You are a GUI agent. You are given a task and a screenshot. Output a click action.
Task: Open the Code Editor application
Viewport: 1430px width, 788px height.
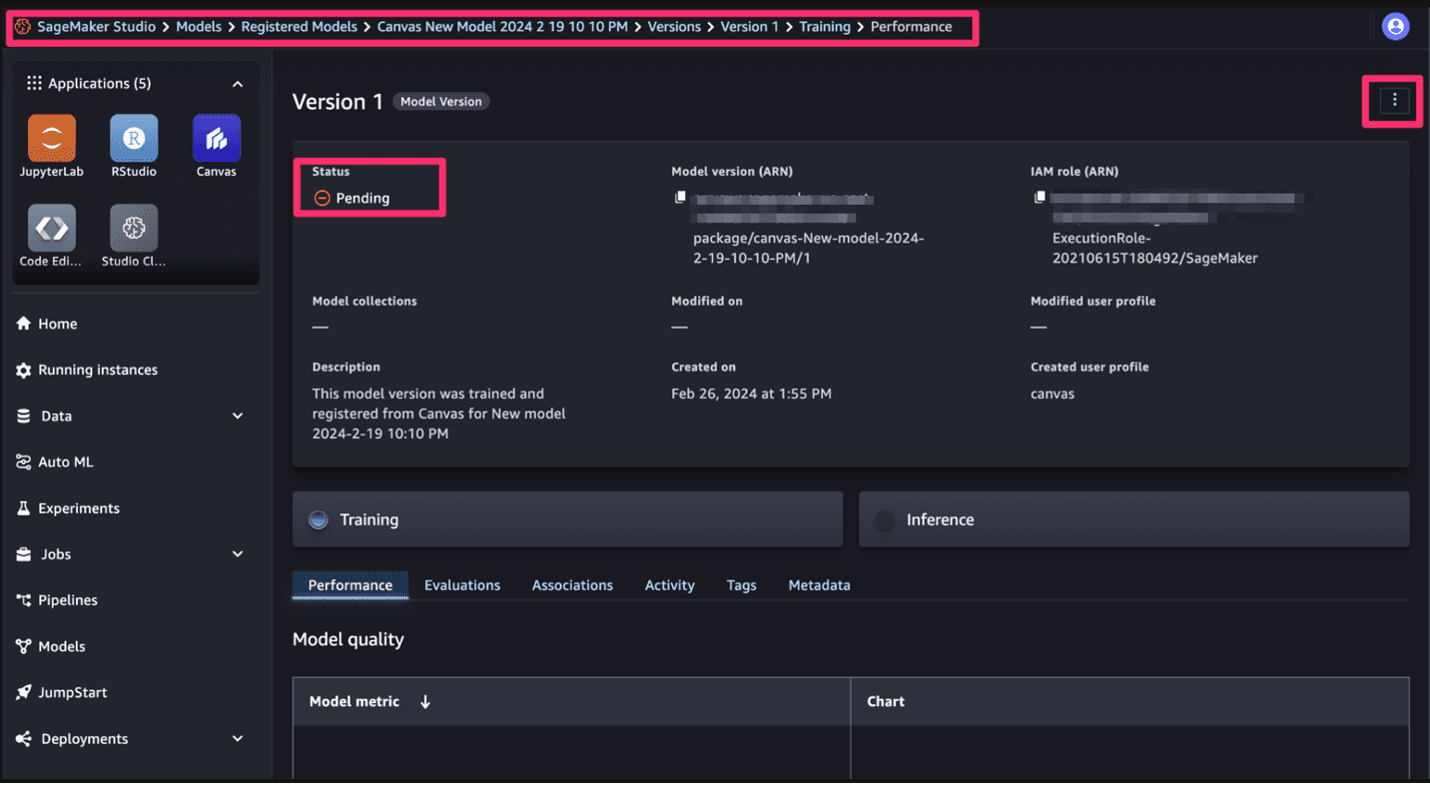(52, 229)
